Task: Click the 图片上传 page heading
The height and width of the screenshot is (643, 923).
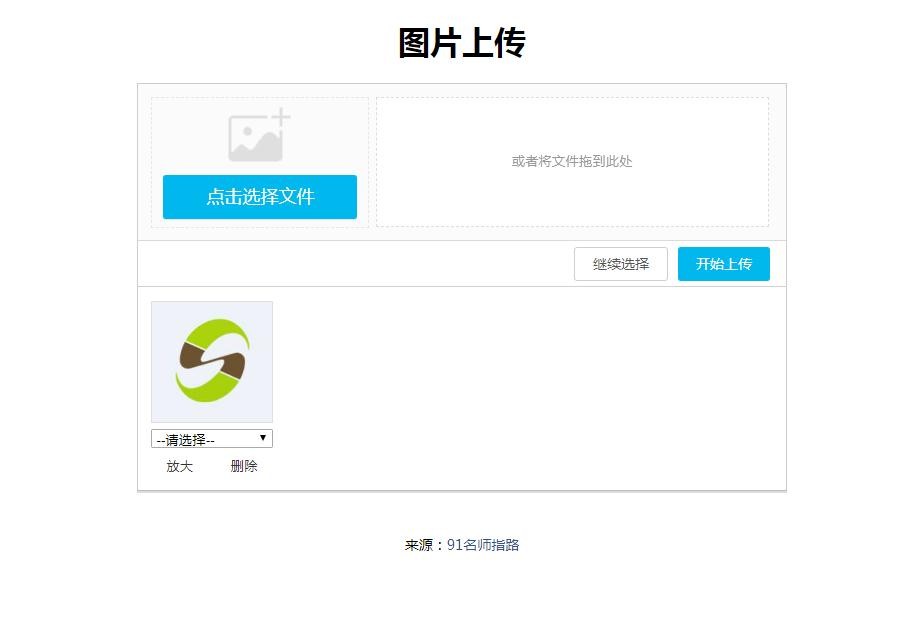Action: point(462,43)
